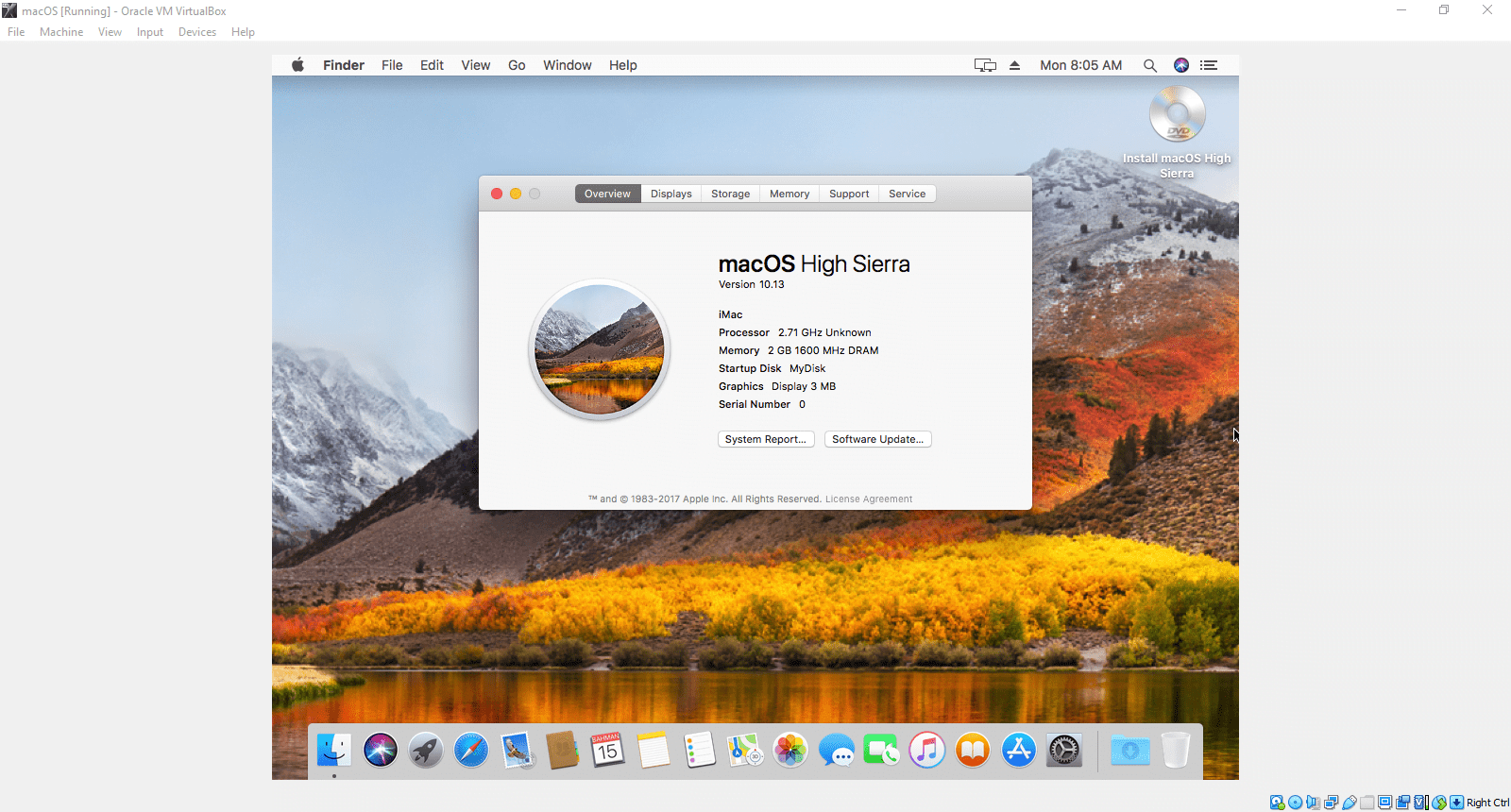The width and height of the screenshot is (1511, 812).
Task: Open Mail stamp icon in Dock
Action: (x=517, y=751)
